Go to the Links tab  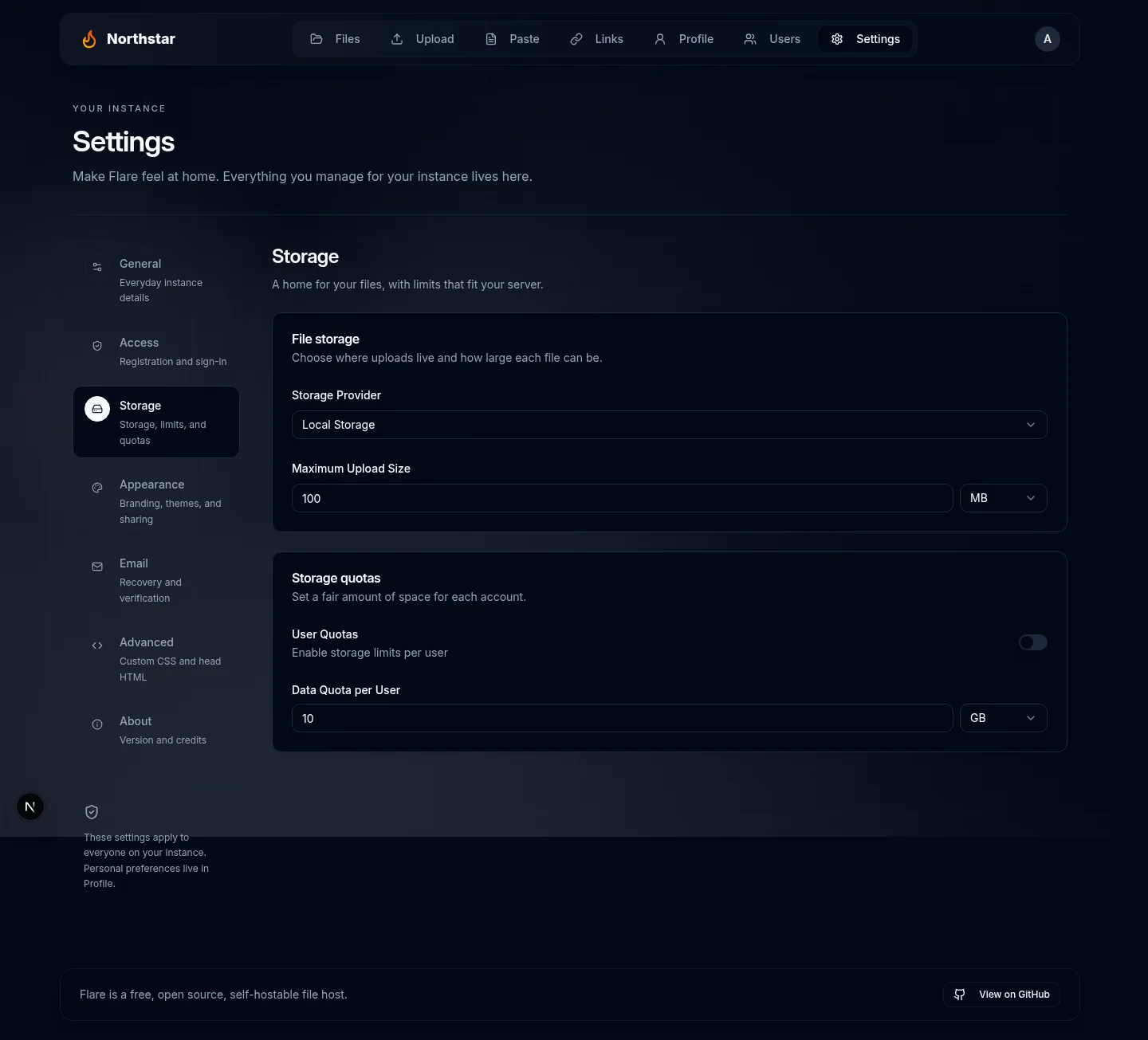click(x=596, y=39)
